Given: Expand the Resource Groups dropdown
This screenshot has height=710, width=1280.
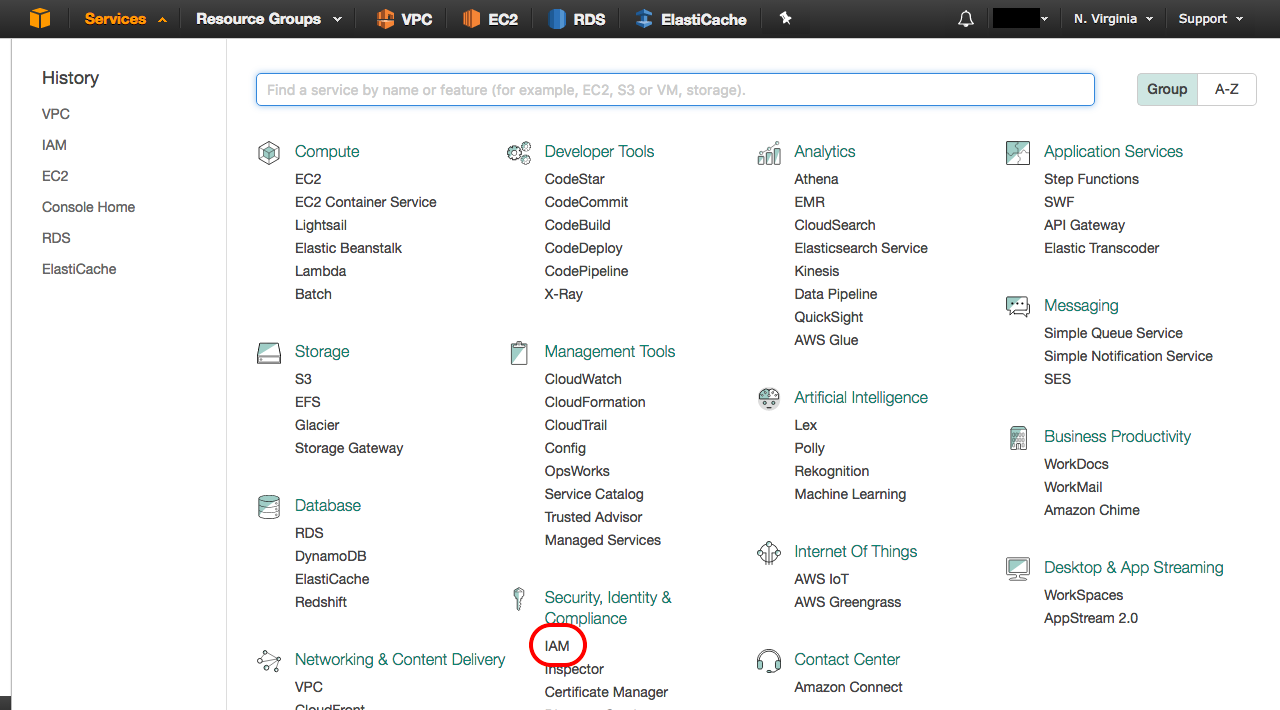Looking at the screenshot, I should [x=269, y=19].
